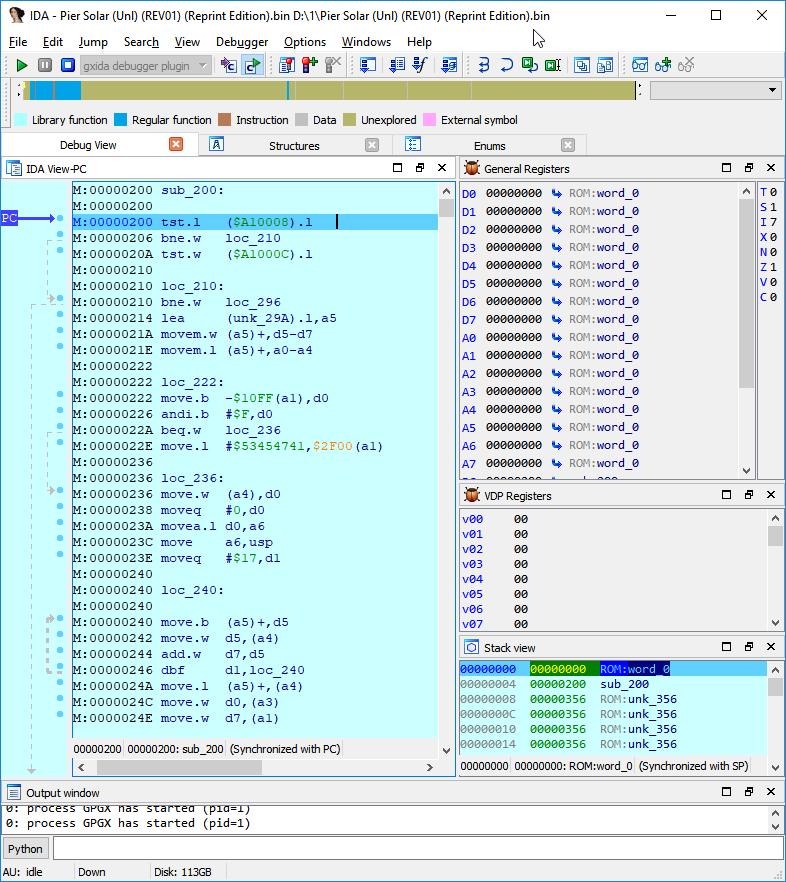Click the Python command language button
786x882 pixels.
[x=25, y=849]
